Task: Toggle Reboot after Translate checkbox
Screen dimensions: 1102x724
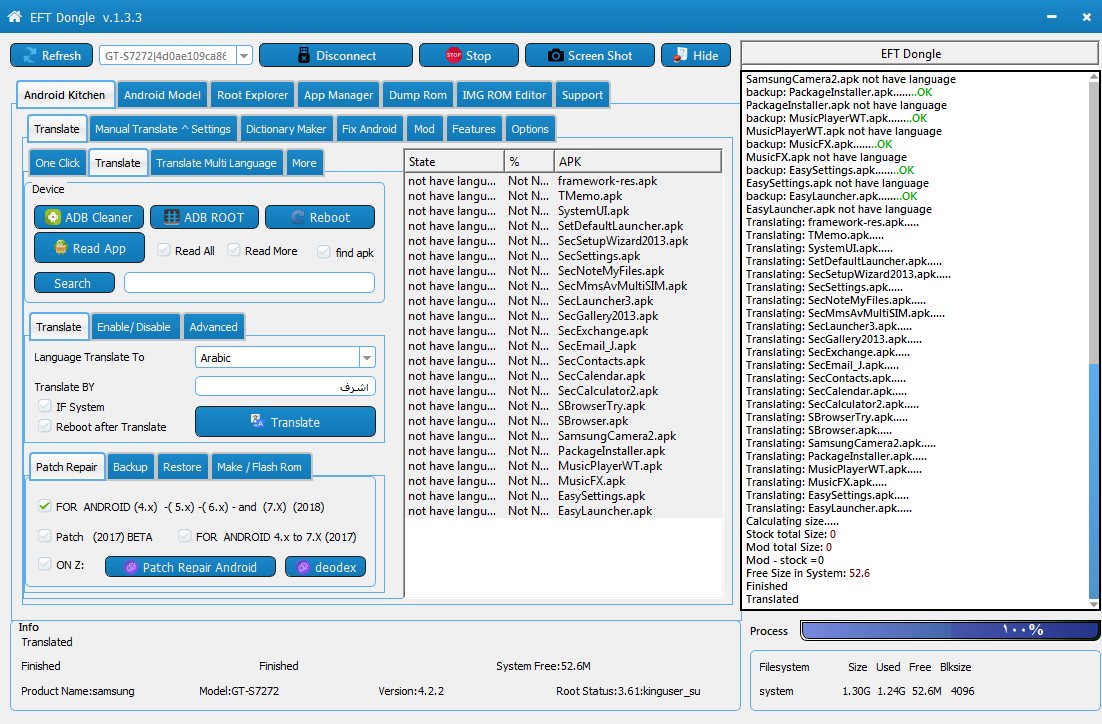Action: [45, 426]
